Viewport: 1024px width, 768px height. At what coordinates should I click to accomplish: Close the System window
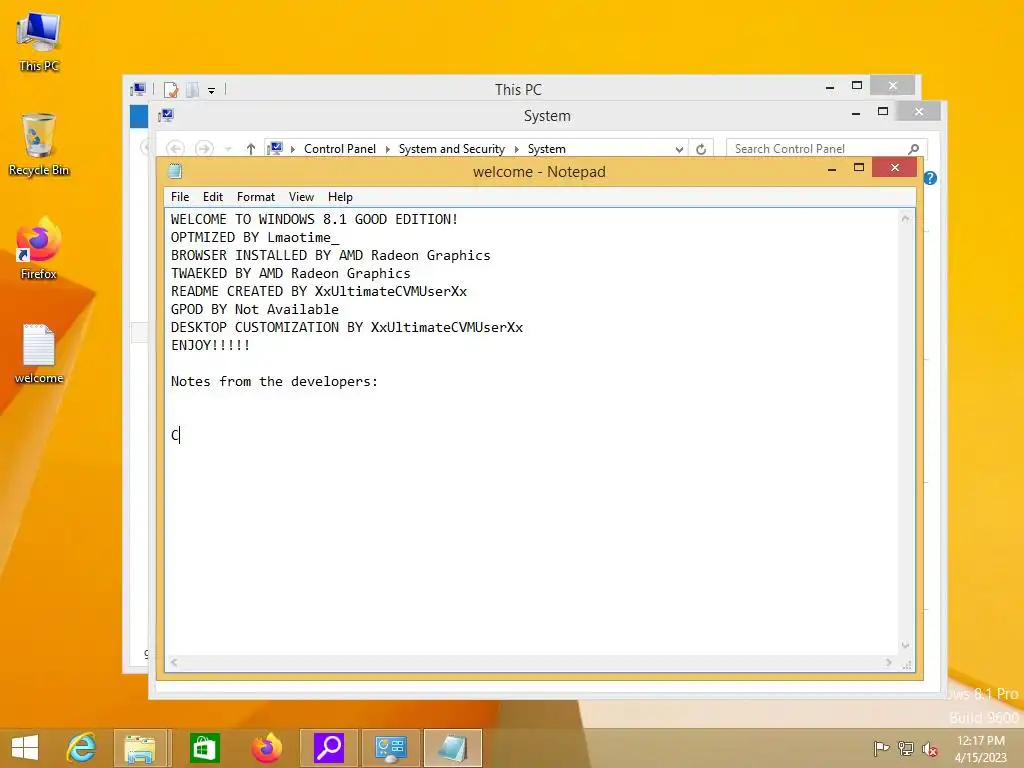coord(919,112)
